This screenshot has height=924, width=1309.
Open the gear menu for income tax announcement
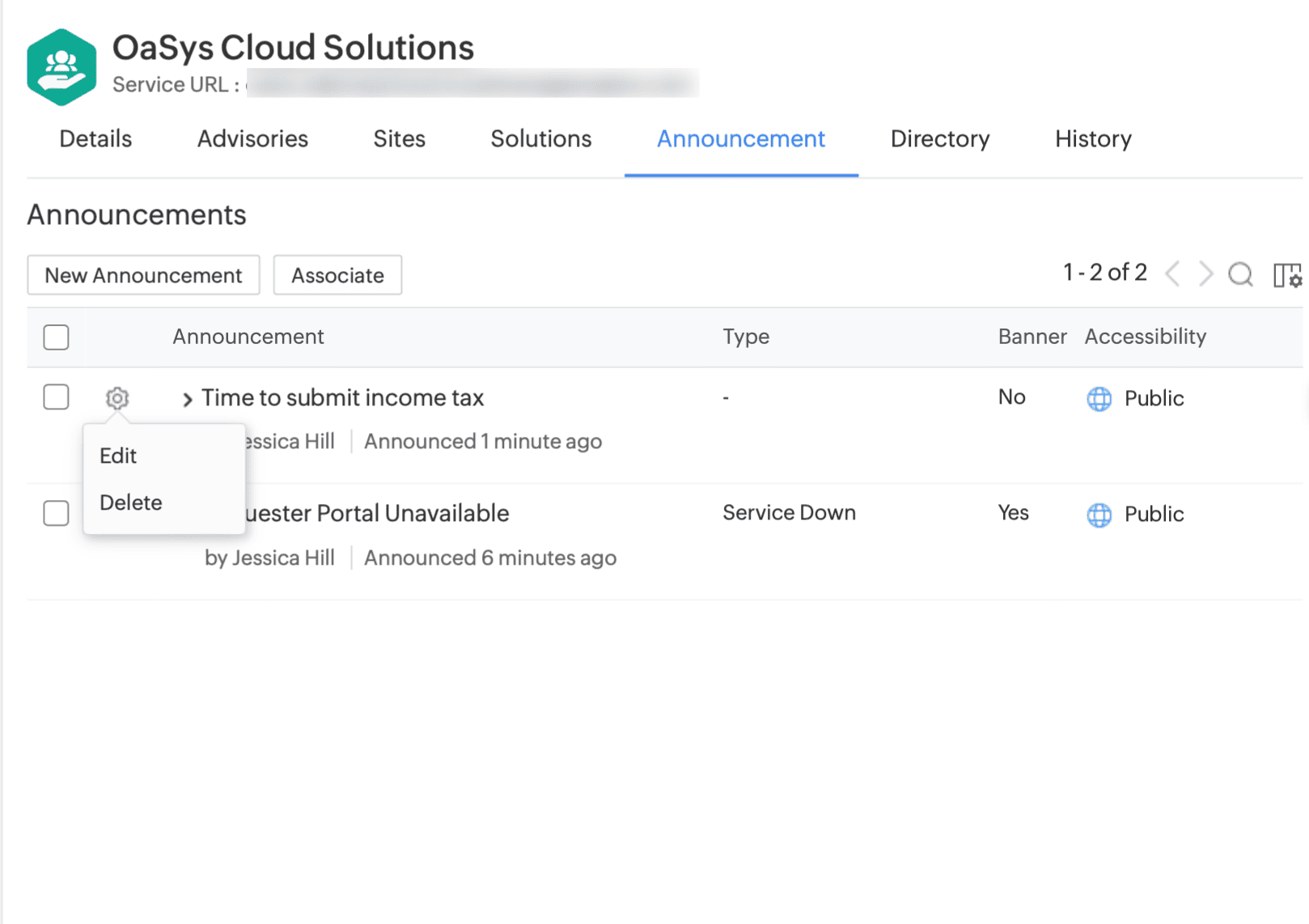(x=117, y=398)
